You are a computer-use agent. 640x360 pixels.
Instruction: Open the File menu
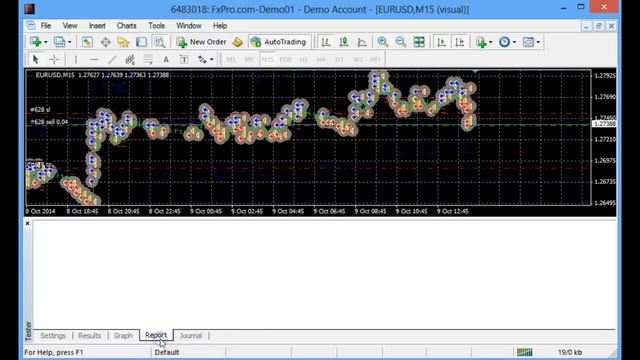(46, 26)
